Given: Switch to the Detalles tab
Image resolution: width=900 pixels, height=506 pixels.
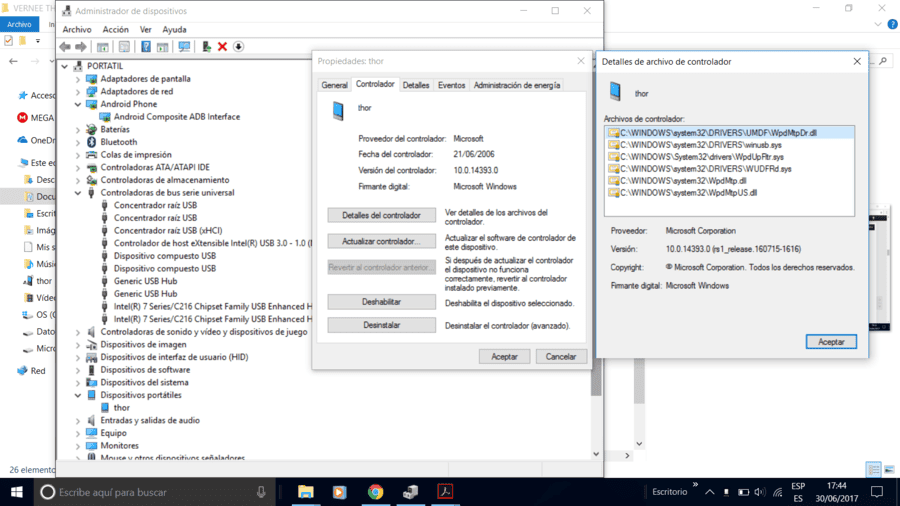Looking at the screenshot, I should [416, 85].
